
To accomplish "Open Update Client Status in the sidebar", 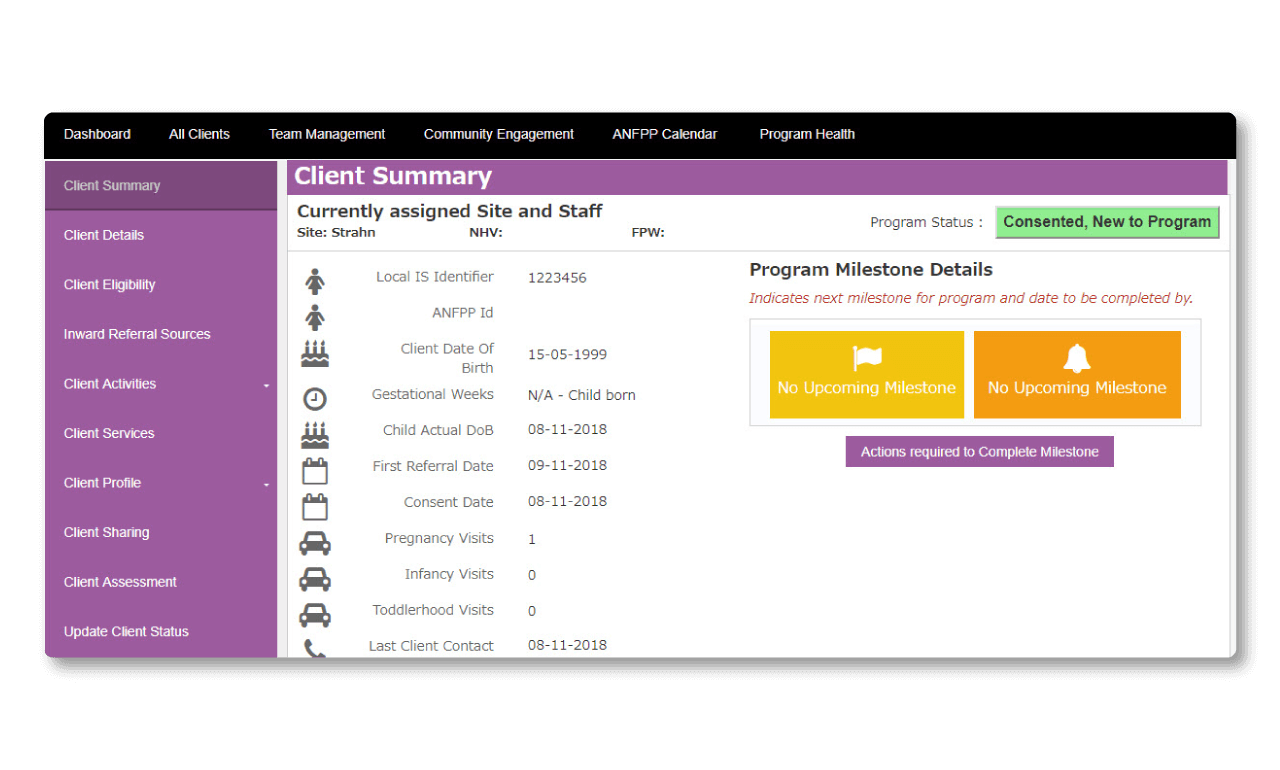I will click(x=126, y=631).
